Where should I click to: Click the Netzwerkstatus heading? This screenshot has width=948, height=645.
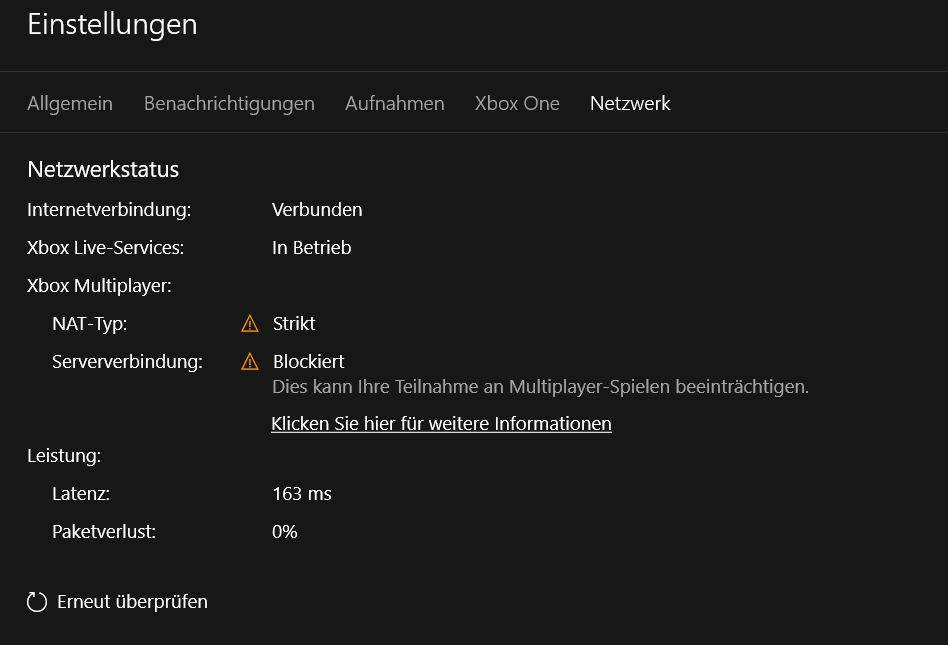[x=103, y=169]
